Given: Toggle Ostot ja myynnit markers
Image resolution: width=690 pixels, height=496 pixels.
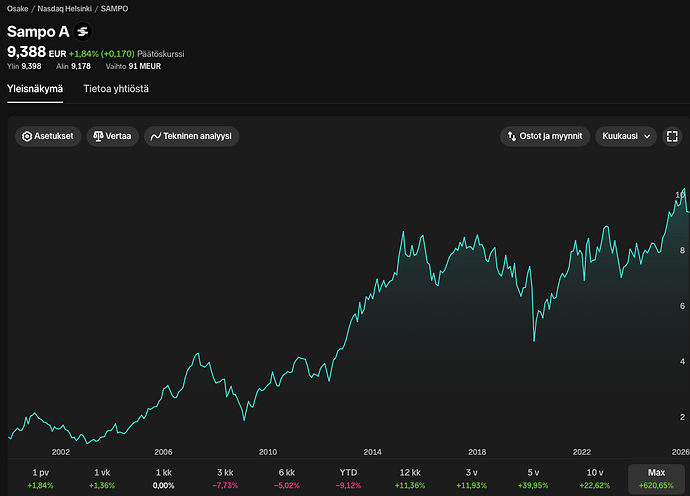Looking at the screenshot, I should (x=545, y=136).
